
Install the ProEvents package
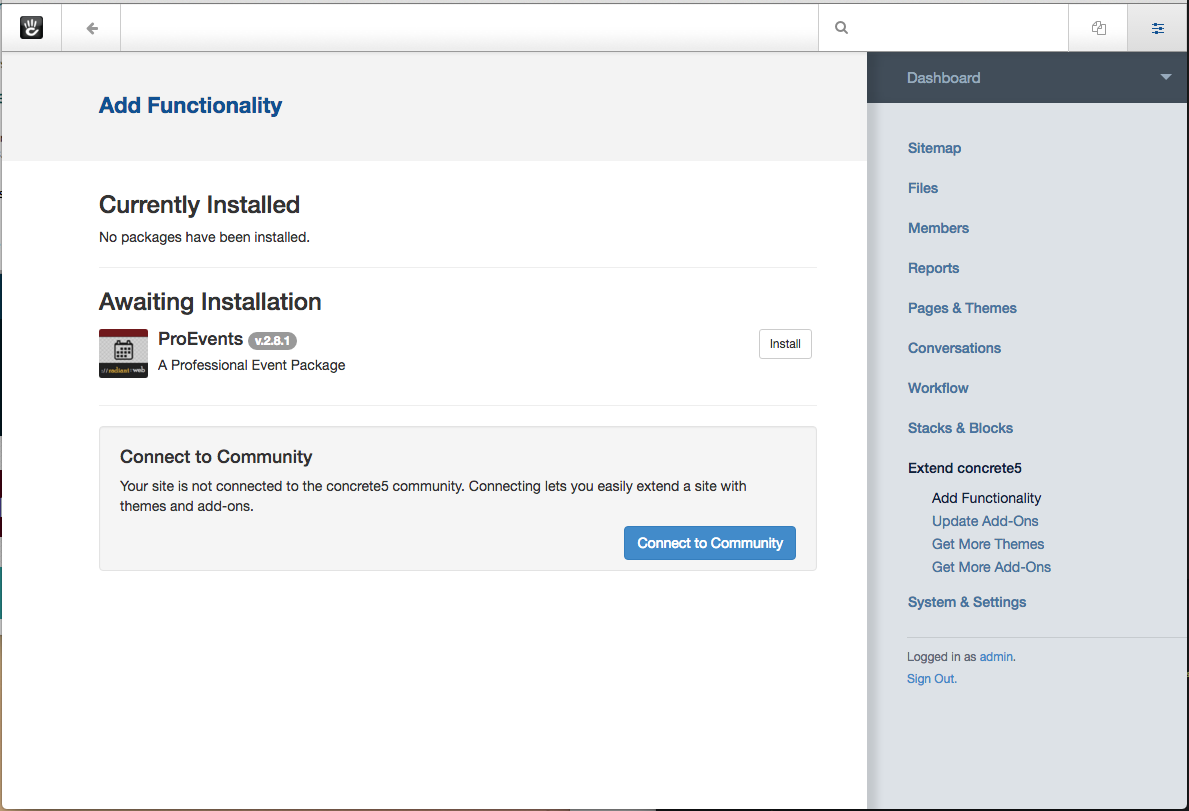click(785, 344)
